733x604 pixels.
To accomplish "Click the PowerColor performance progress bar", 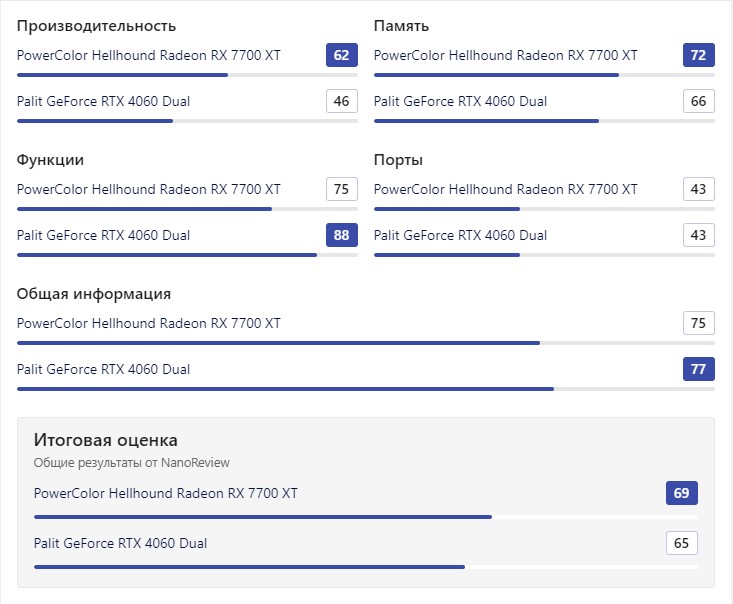I will coord(187,75).
